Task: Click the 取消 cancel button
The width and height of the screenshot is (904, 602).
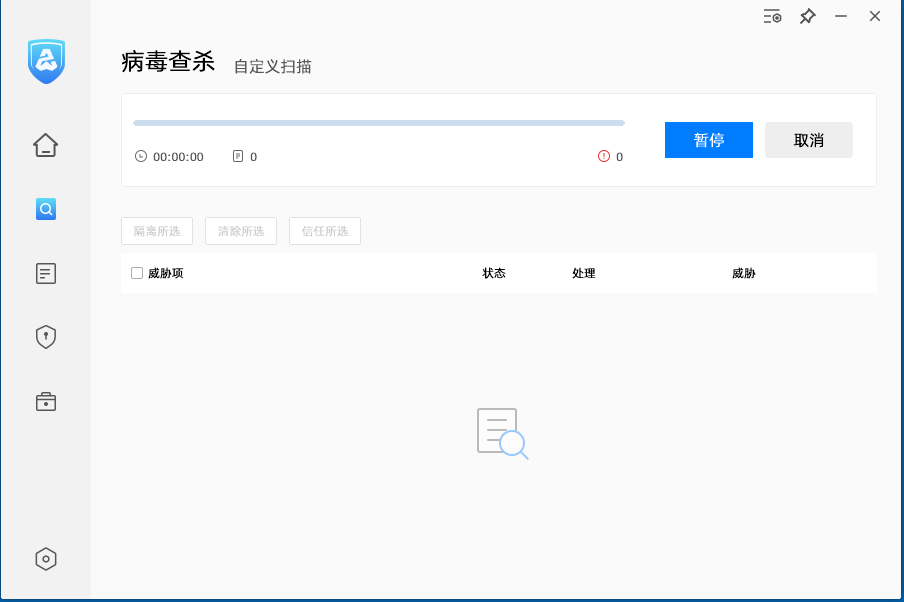Action: 808,140
